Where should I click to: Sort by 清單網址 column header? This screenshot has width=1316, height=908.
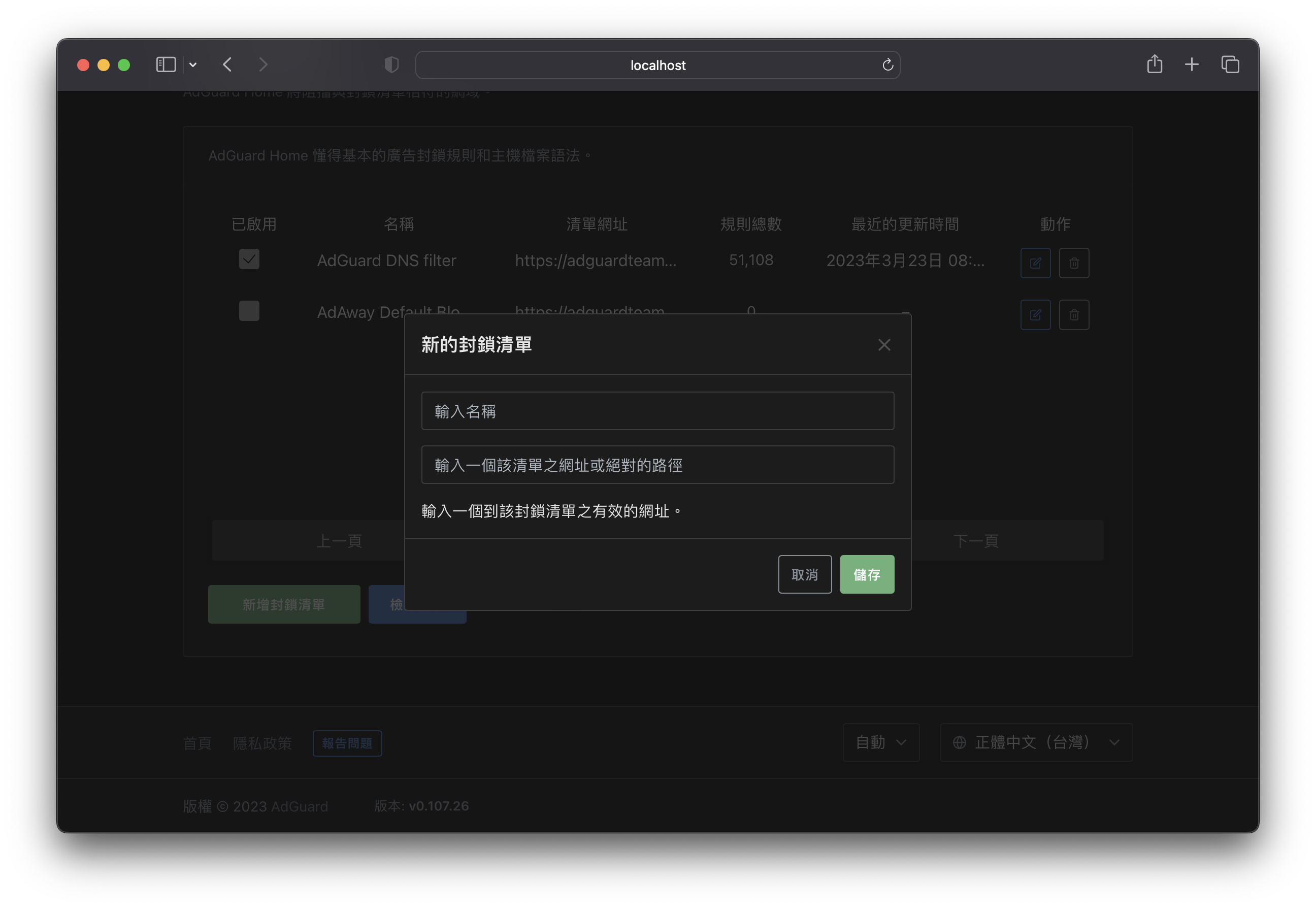click(x=597, y=224)
